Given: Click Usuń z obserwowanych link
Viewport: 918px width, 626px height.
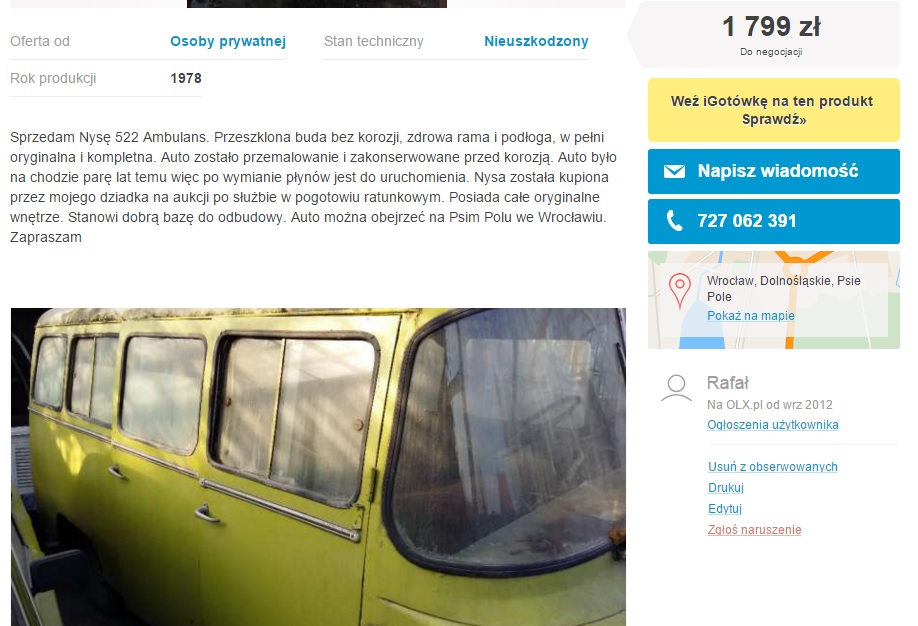Looking at the screenshot, I should click(772, 467).
